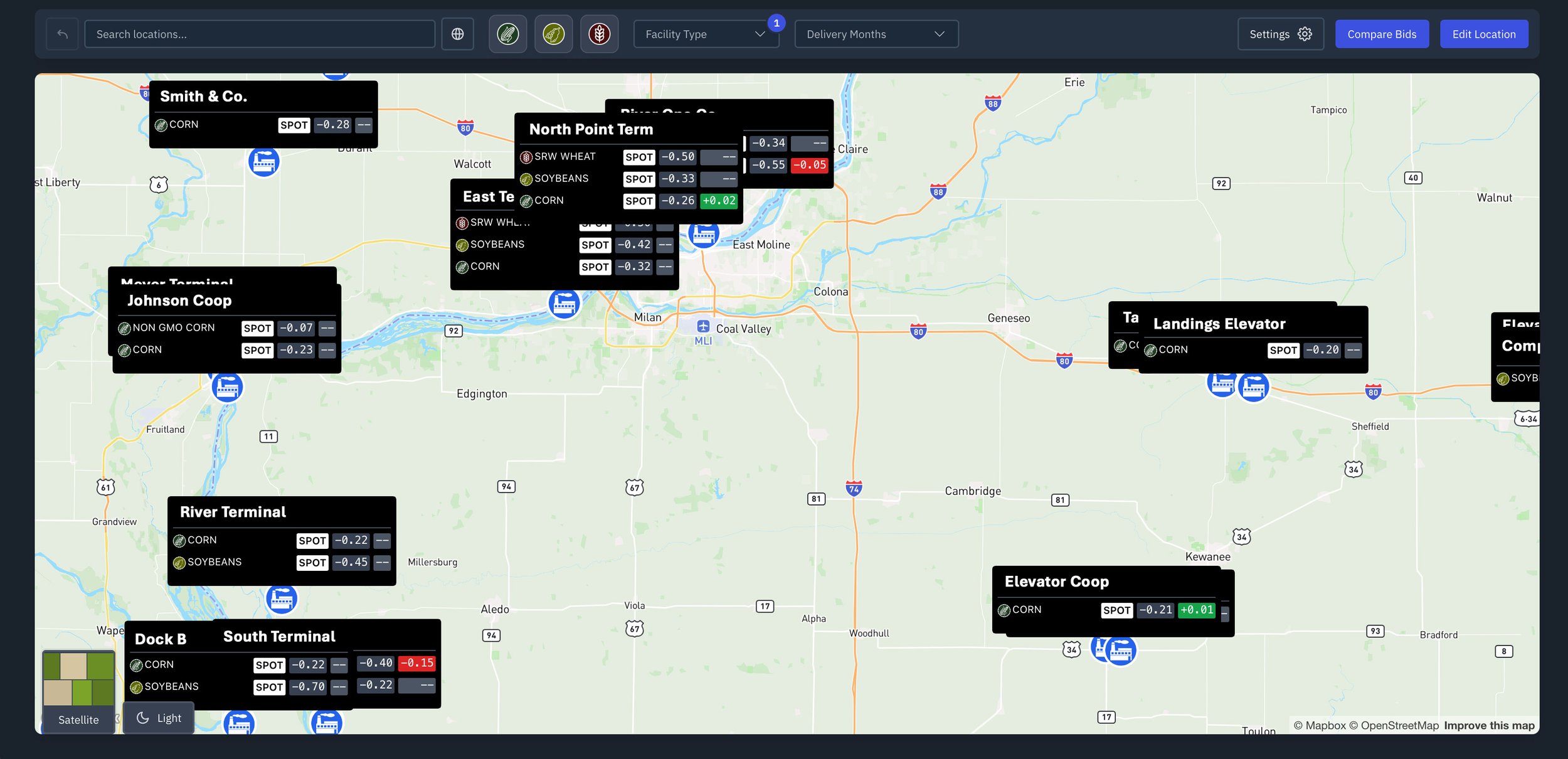Click the right facility marker under Landings Elevator

1254,387
